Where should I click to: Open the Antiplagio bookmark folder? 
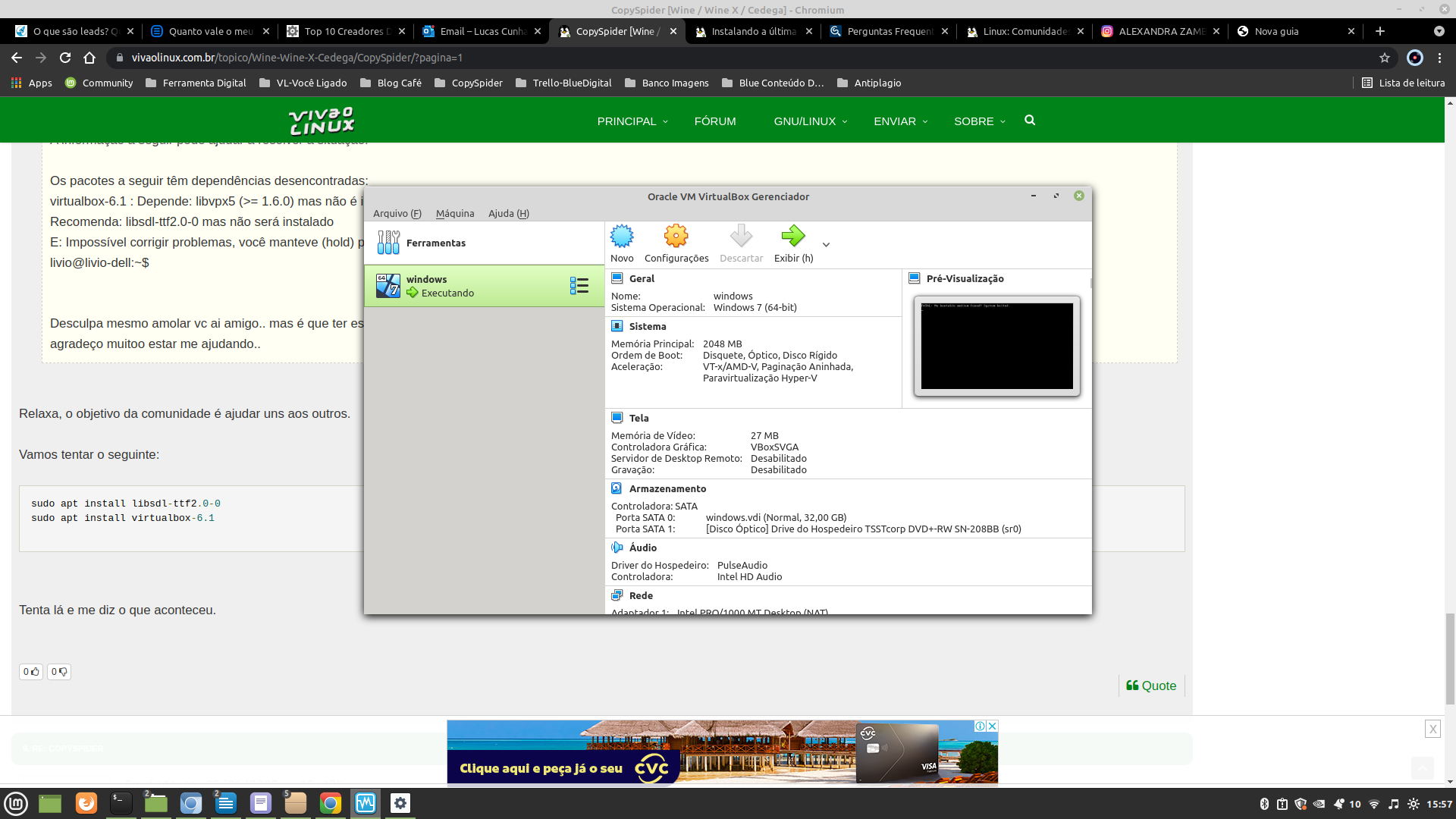pos(869,83)
